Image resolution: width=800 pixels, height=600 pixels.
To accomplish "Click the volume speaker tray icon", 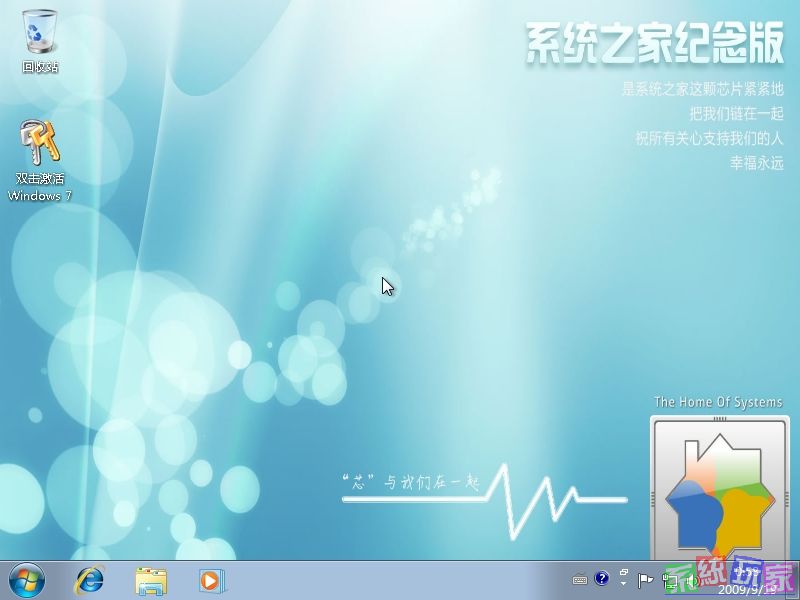I will click(x=692, y=581).
